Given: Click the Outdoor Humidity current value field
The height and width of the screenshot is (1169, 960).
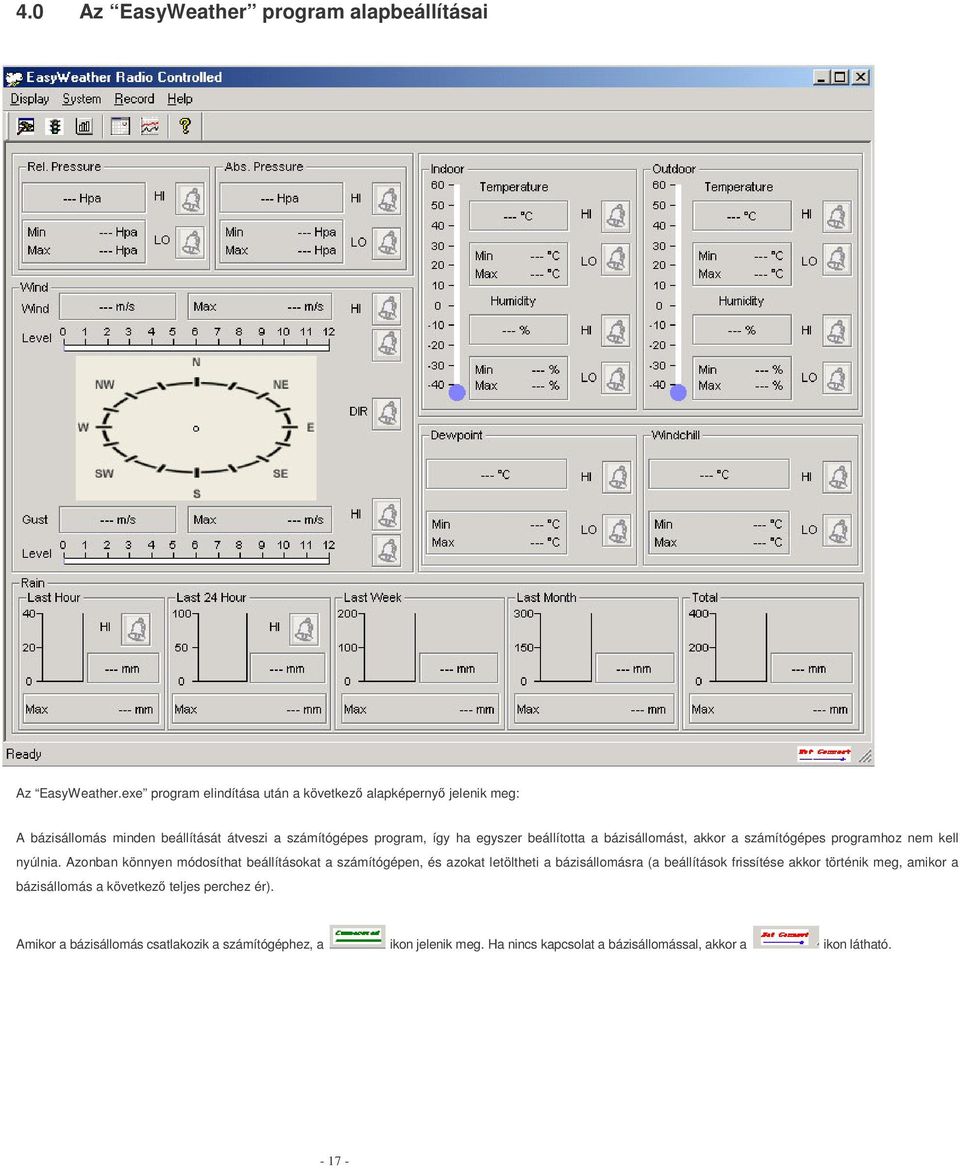Looking at the screenshot, I should point(742,330).
